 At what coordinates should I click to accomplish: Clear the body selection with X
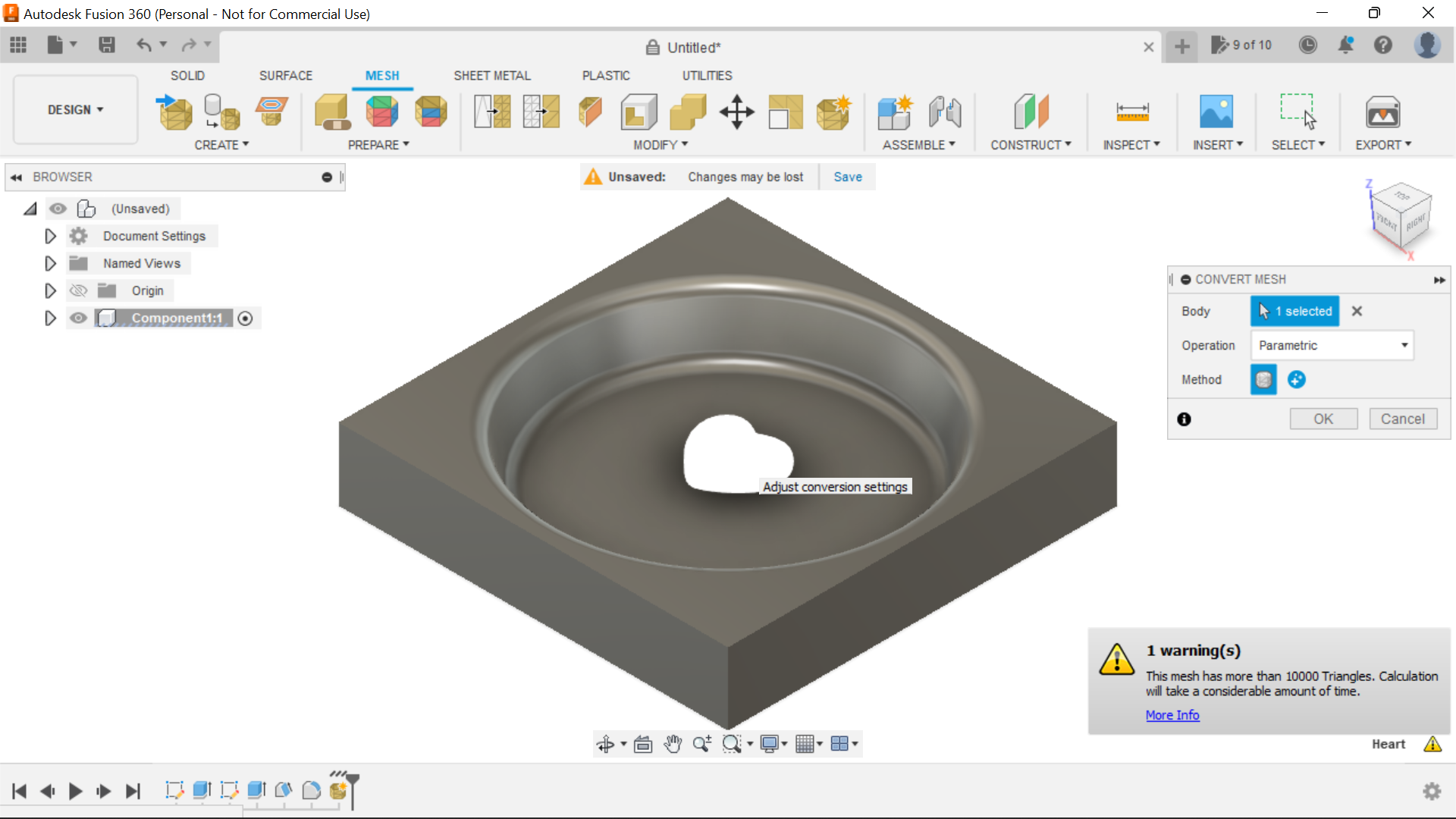point(1357,311)
